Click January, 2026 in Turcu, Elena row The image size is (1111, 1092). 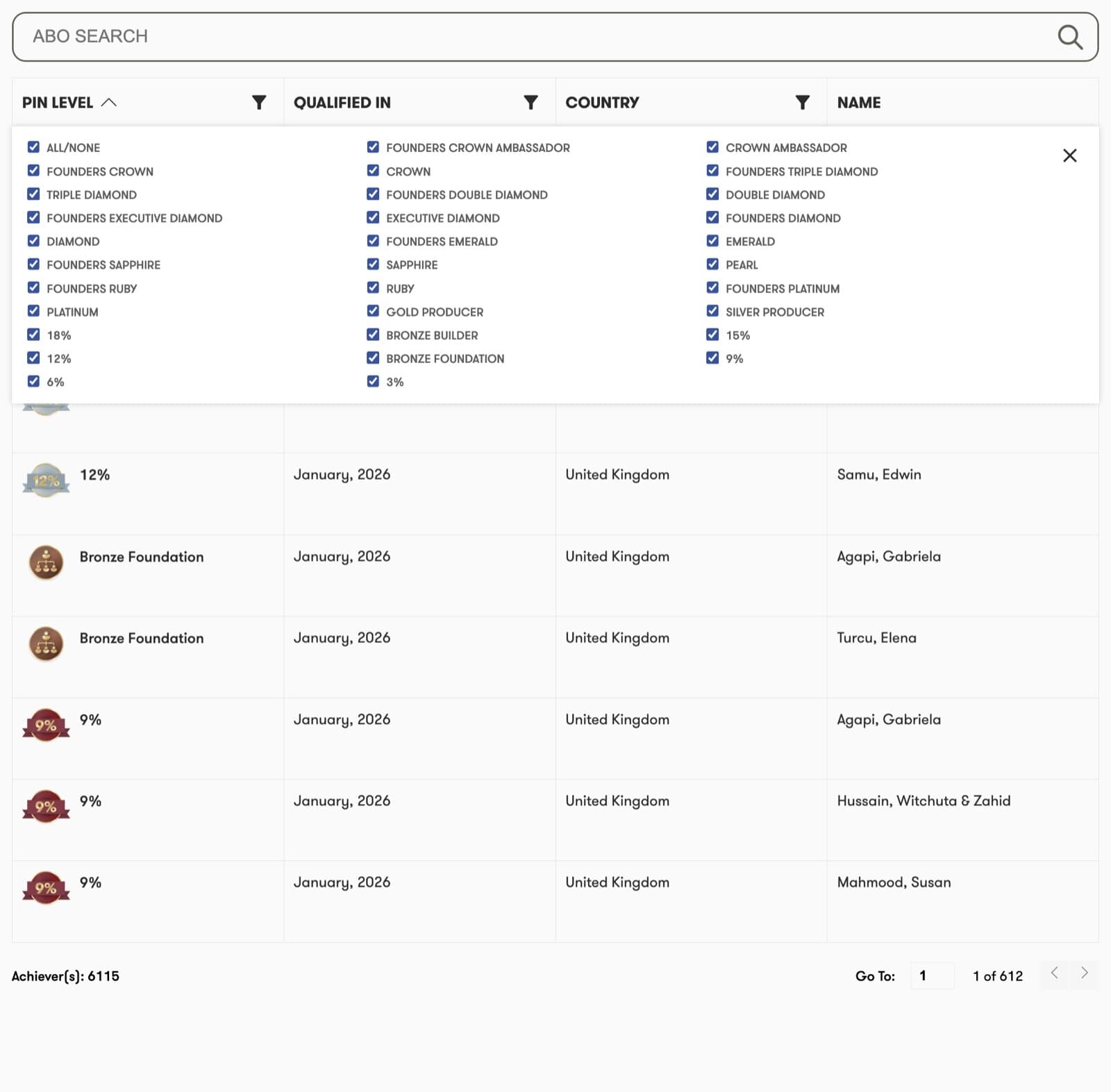(x=342, y=638)
